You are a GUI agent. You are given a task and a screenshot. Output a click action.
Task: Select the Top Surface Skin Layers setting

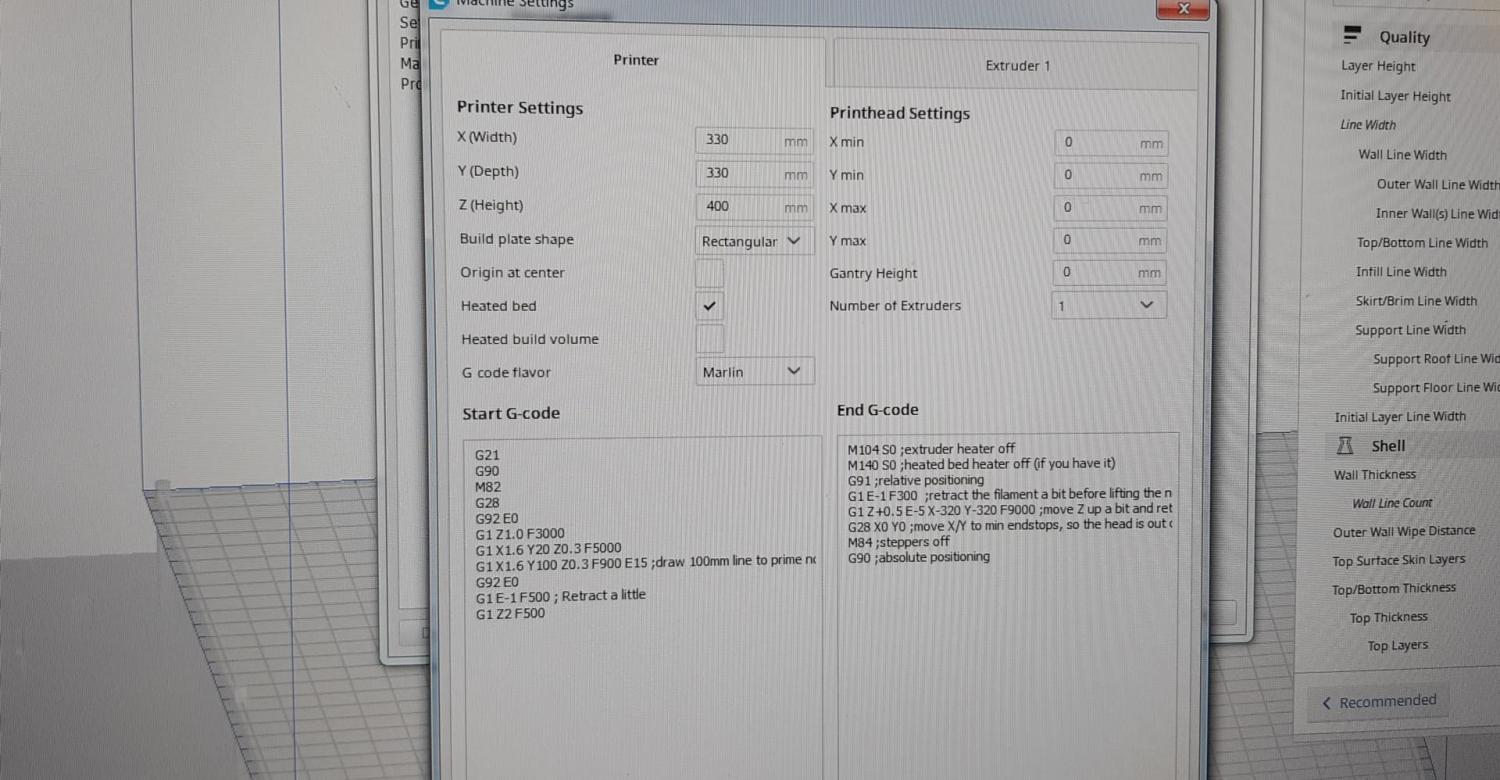point(1398,561)
